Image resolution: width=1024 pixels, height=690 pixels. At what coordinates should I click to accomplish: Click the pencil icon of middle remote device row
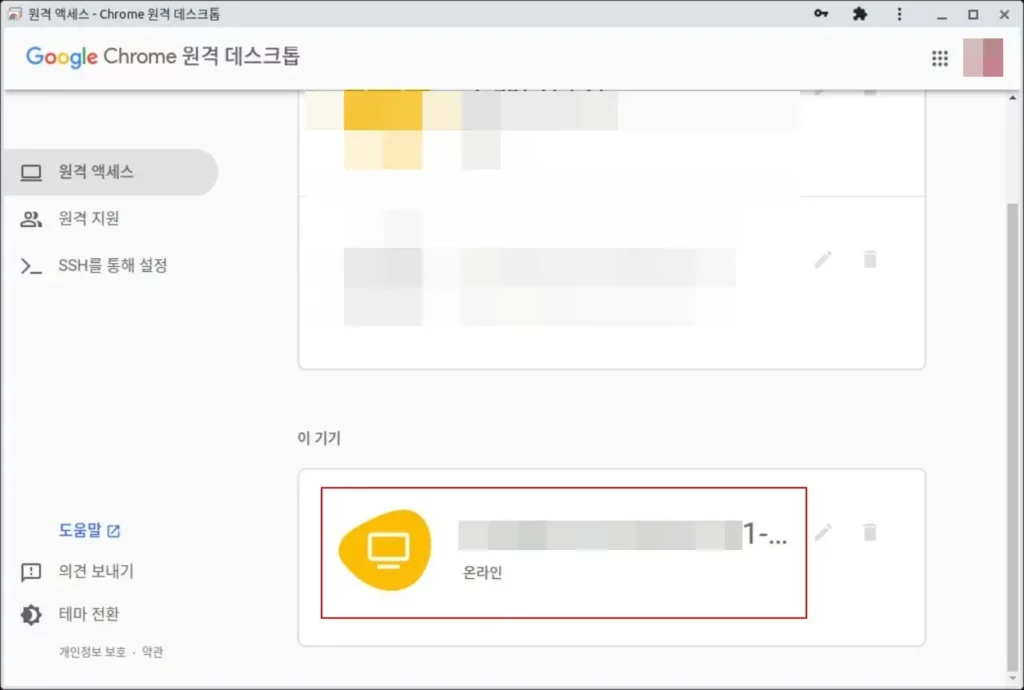823,260
